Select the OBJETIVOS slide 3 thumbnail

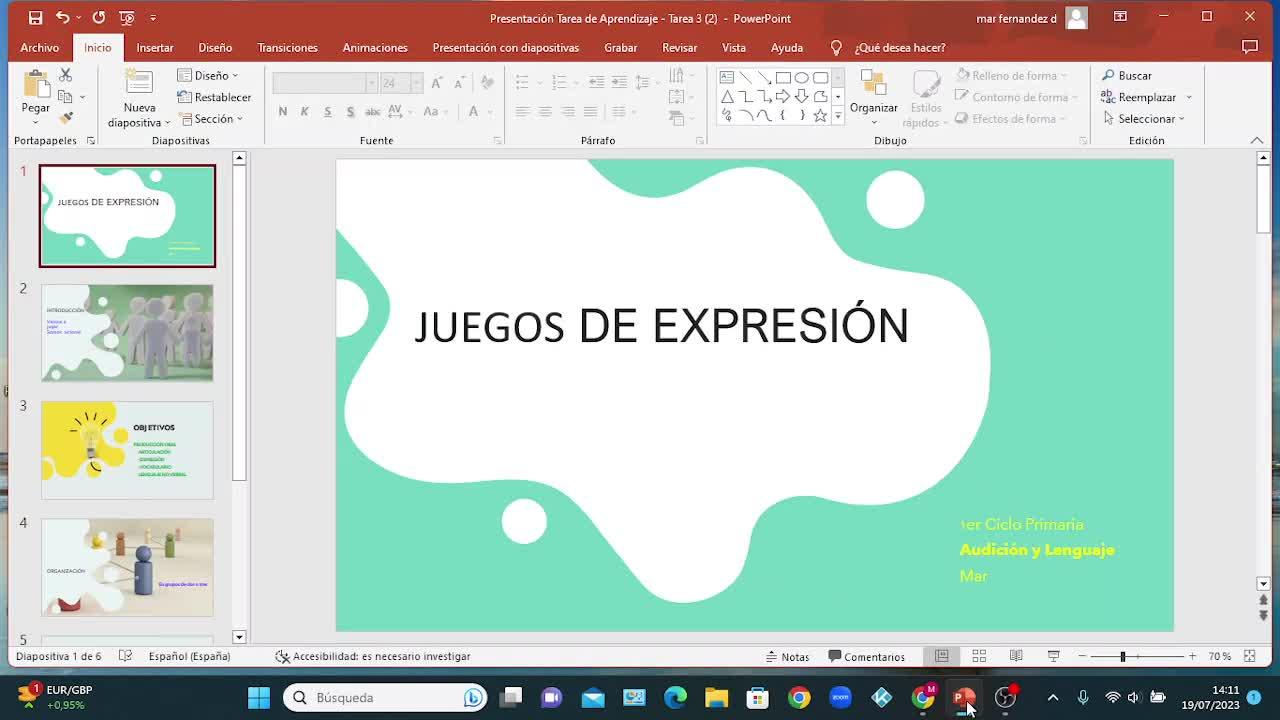(x=127, y=450)
